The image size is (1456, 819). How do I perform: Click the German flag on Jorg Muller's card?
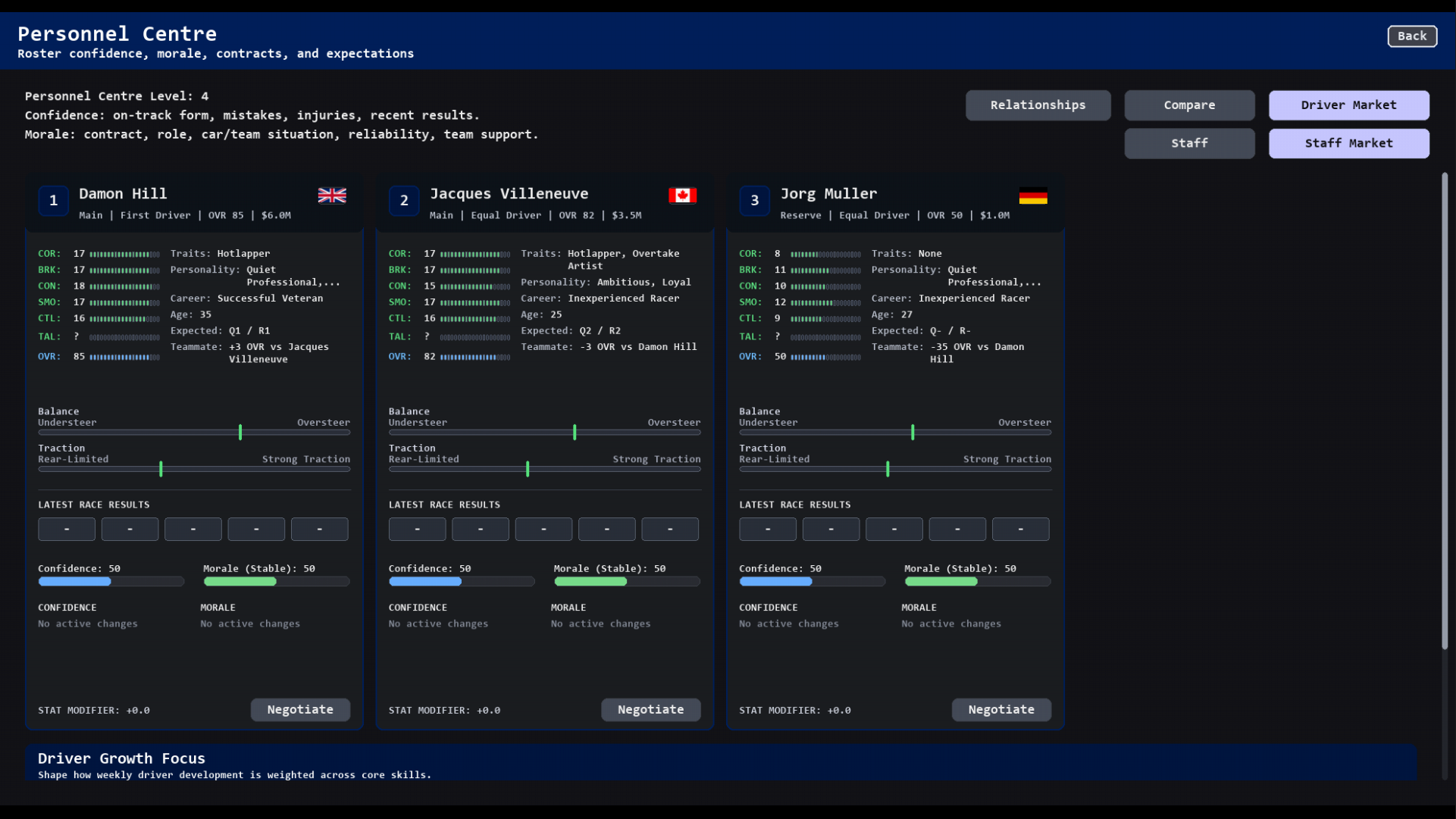1033,195
